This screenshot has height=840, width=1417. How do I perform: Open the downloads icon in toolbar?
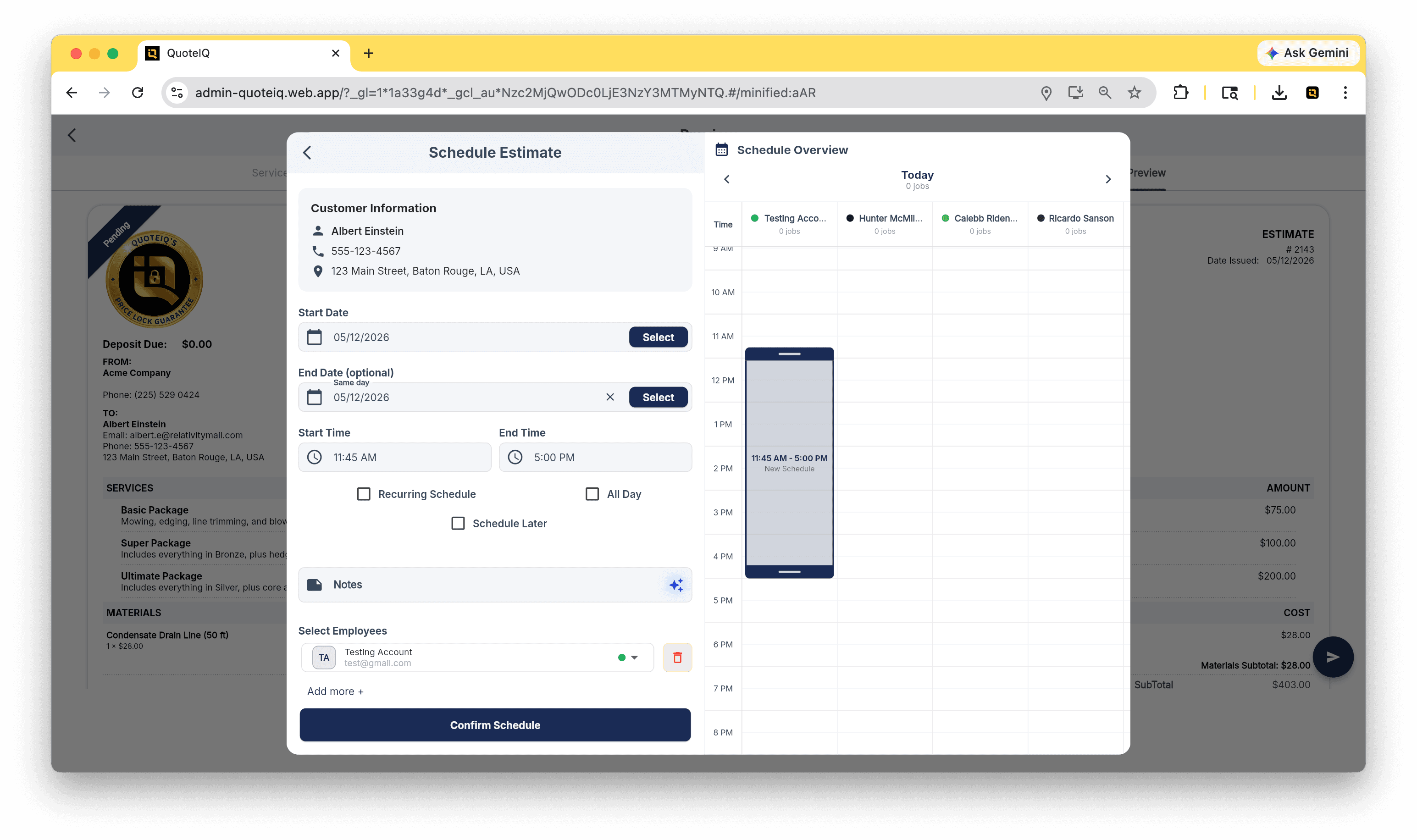(1279, 93)
